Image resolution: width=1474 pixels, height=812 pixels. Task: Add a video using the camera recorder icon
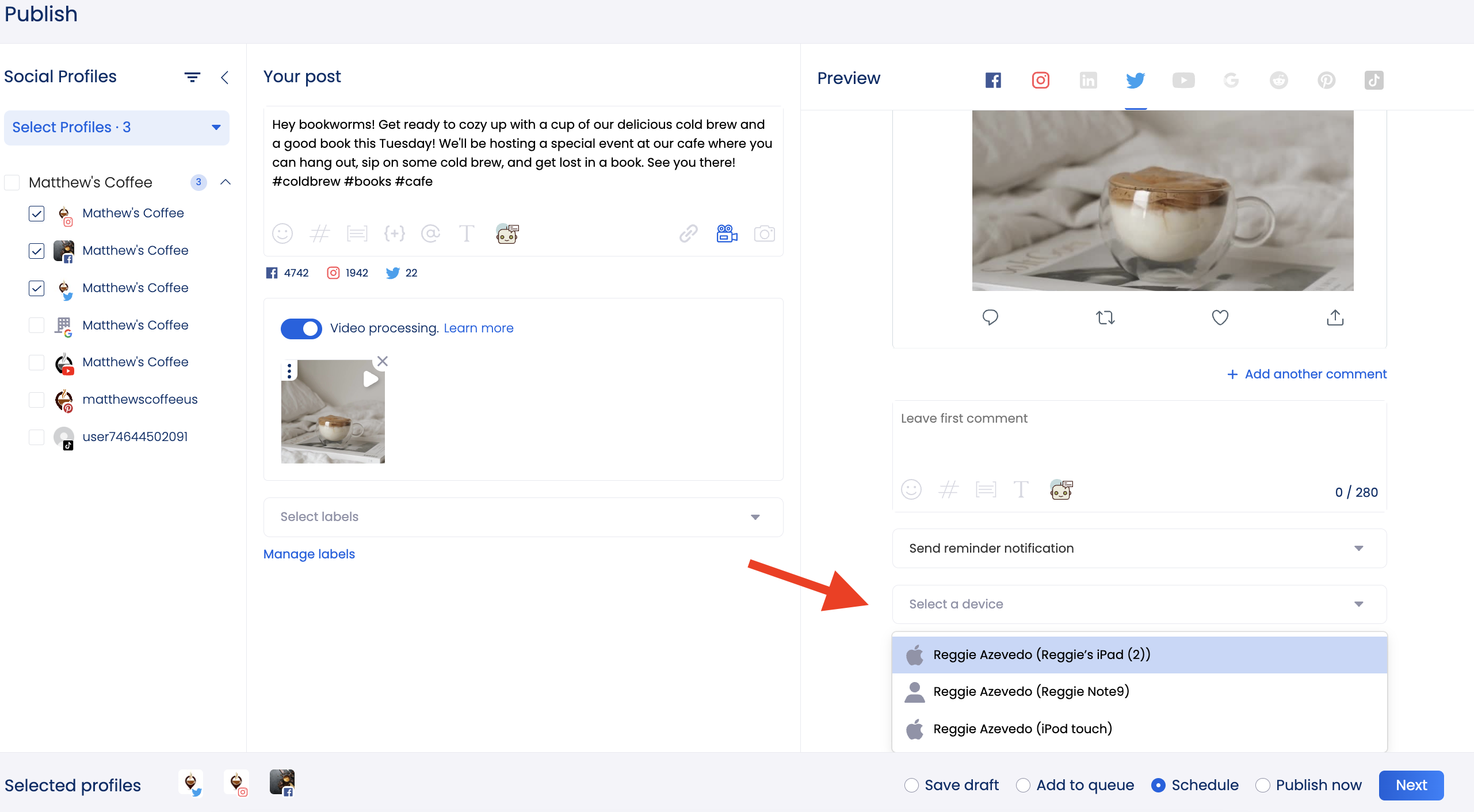(727, 233)
